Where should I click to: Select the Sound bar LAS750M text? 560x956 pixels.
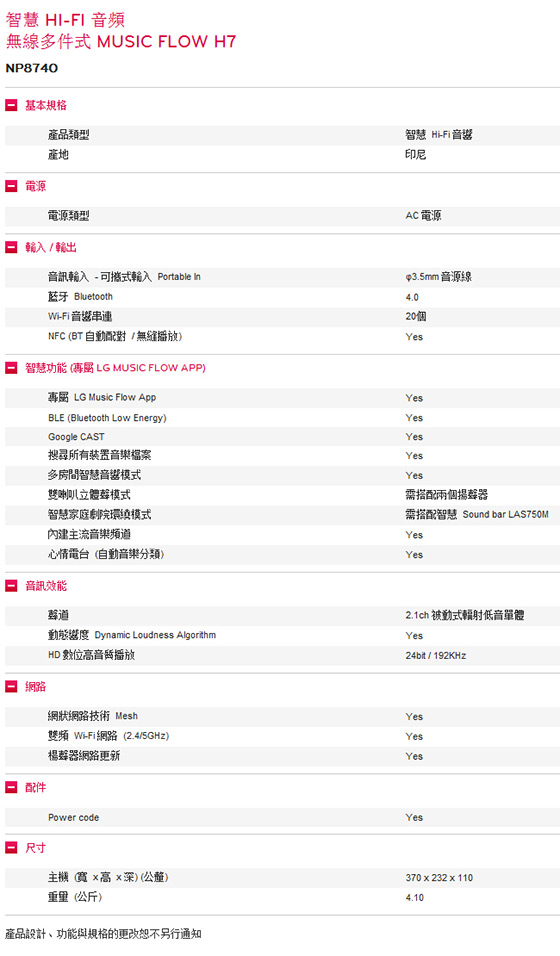(x=505, y=515)
